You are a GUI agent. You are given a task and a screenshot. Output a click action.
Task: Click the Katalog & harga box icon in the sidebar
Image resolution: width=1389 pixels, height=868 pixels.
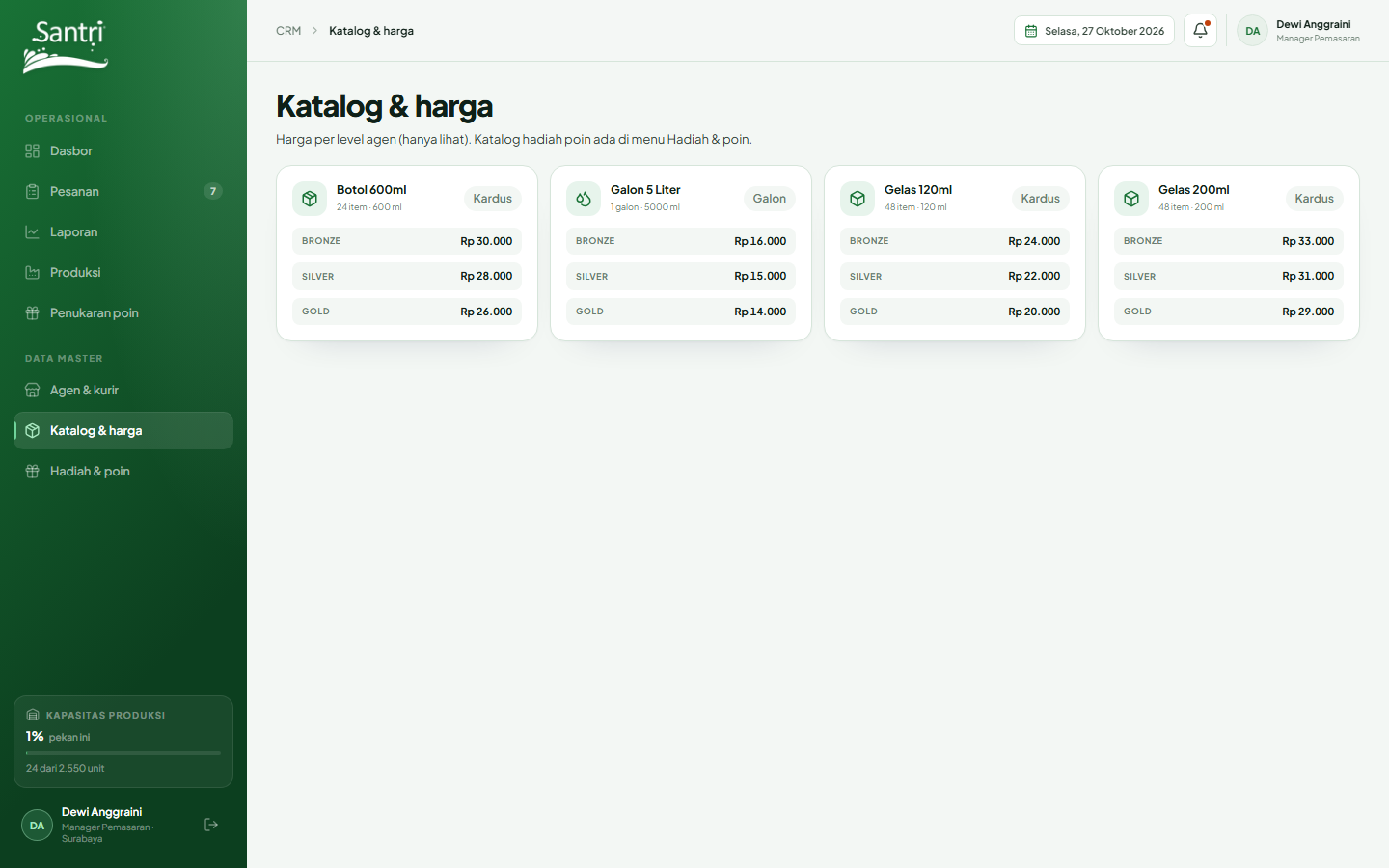(x=32, y=431)
